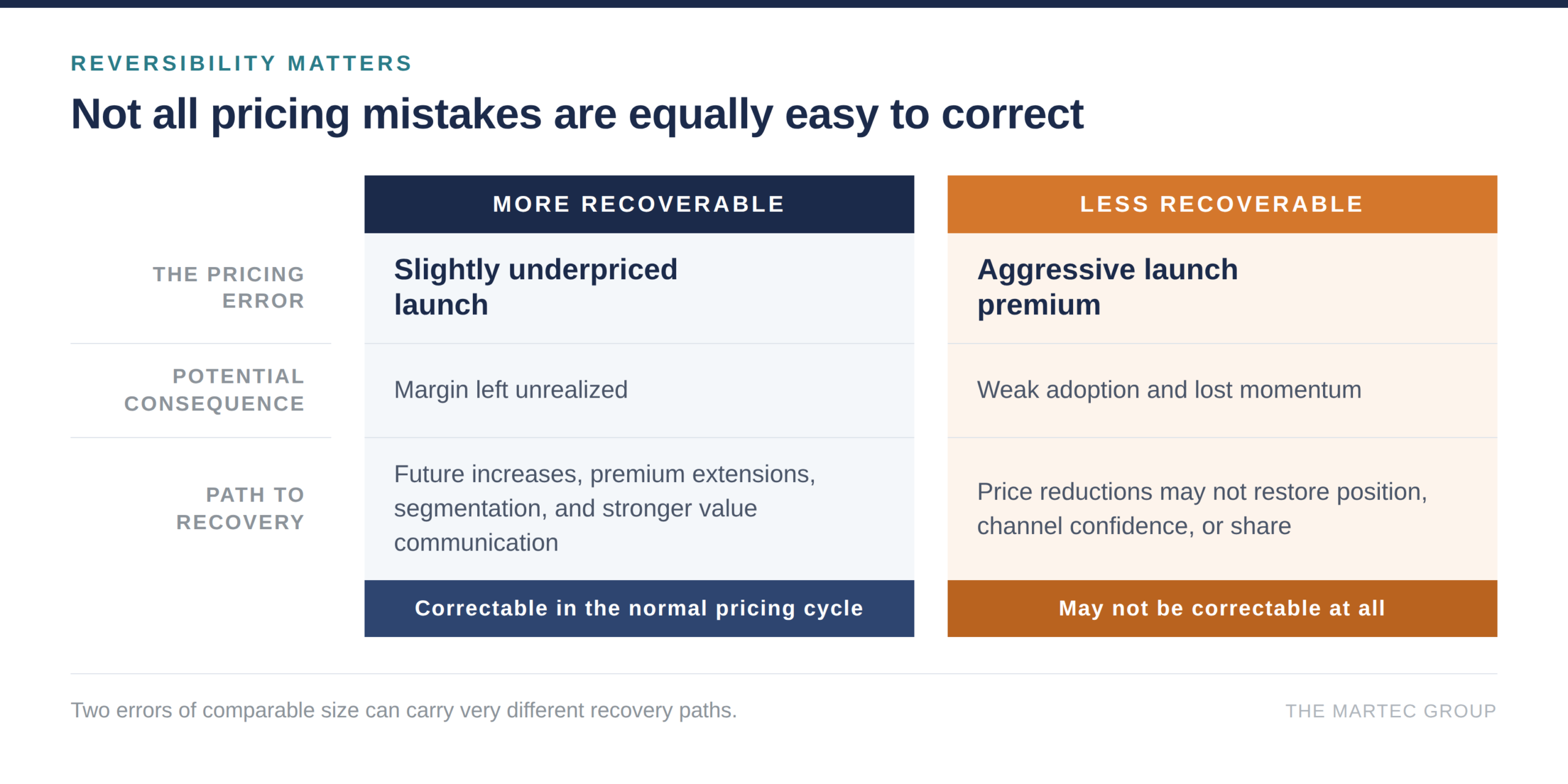Click THE PRICING ERROR row label
1568x784 pixels.
coord(228,288)
